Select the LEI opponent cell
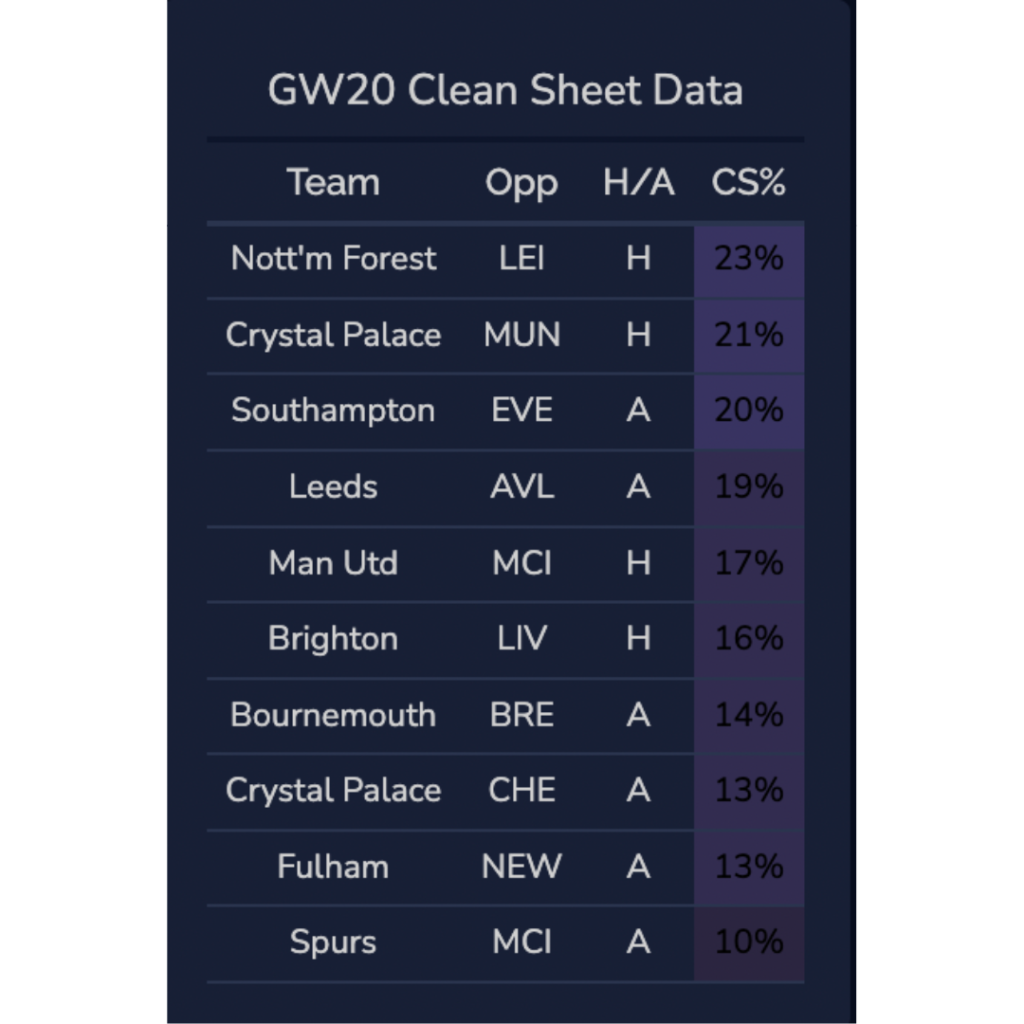The height and width of the screenshot is (1024, 1024). point(521,258)
